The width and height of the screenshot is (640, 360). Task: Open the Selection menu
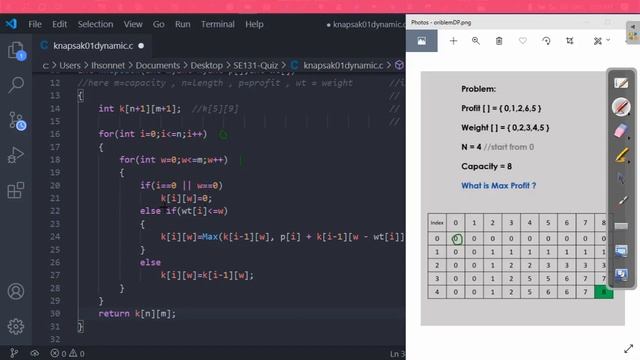[x=96, y=24]
